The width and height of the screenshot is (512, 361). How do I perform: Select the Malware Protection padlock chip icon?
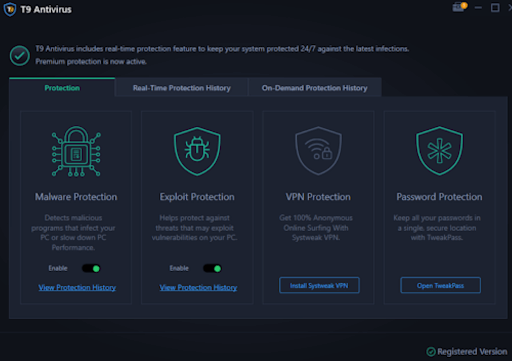coord(76,151)
